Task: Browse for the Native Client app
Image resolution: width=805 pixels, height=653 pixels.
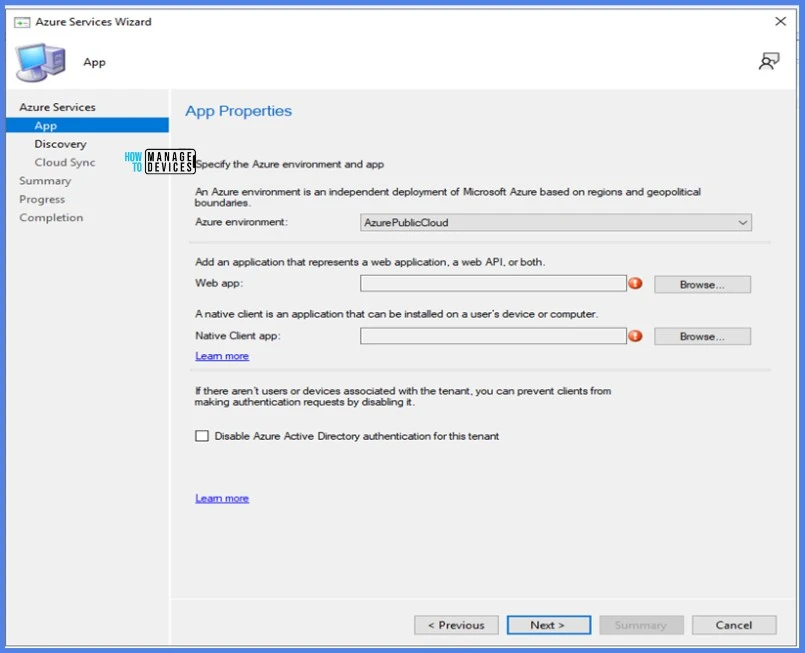Action: [x=702, y=336]
